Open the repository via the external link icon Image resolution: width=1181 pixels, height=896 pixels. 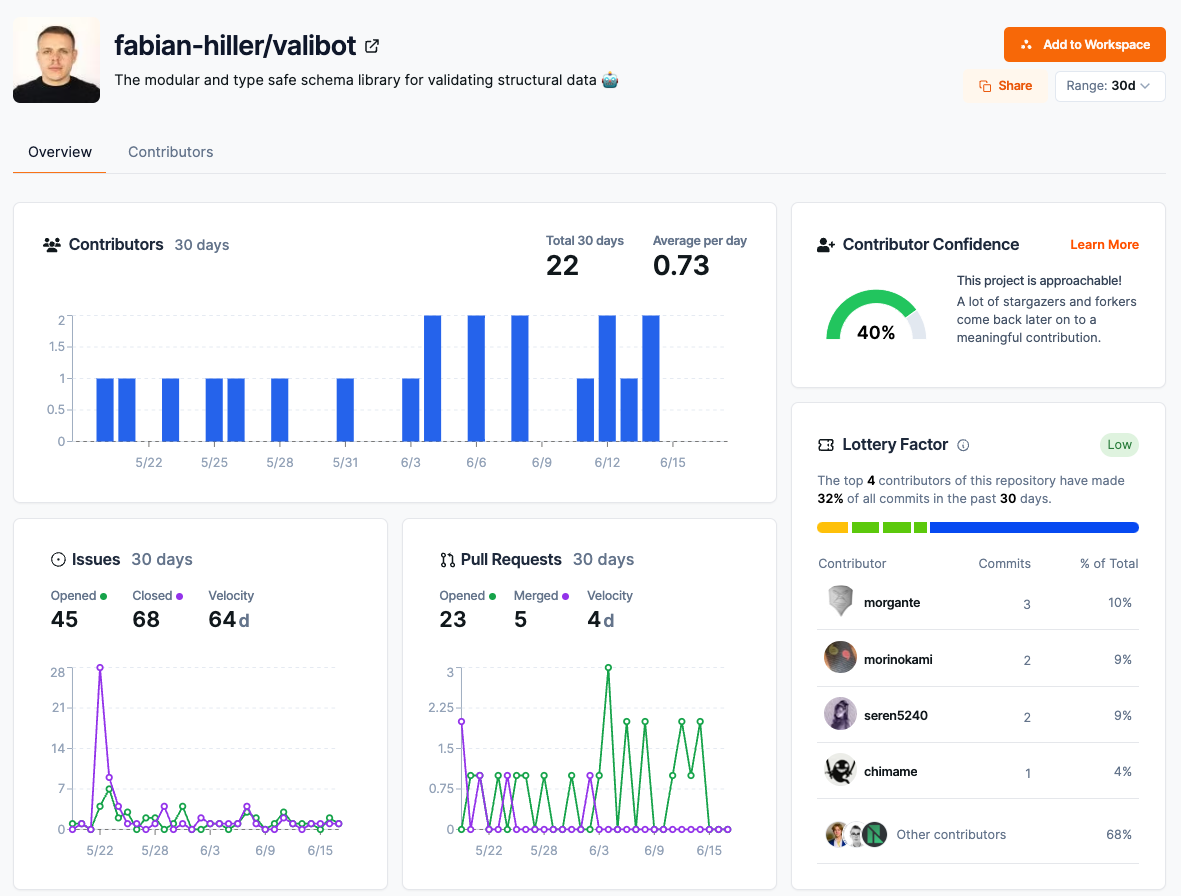coord(370,45)
